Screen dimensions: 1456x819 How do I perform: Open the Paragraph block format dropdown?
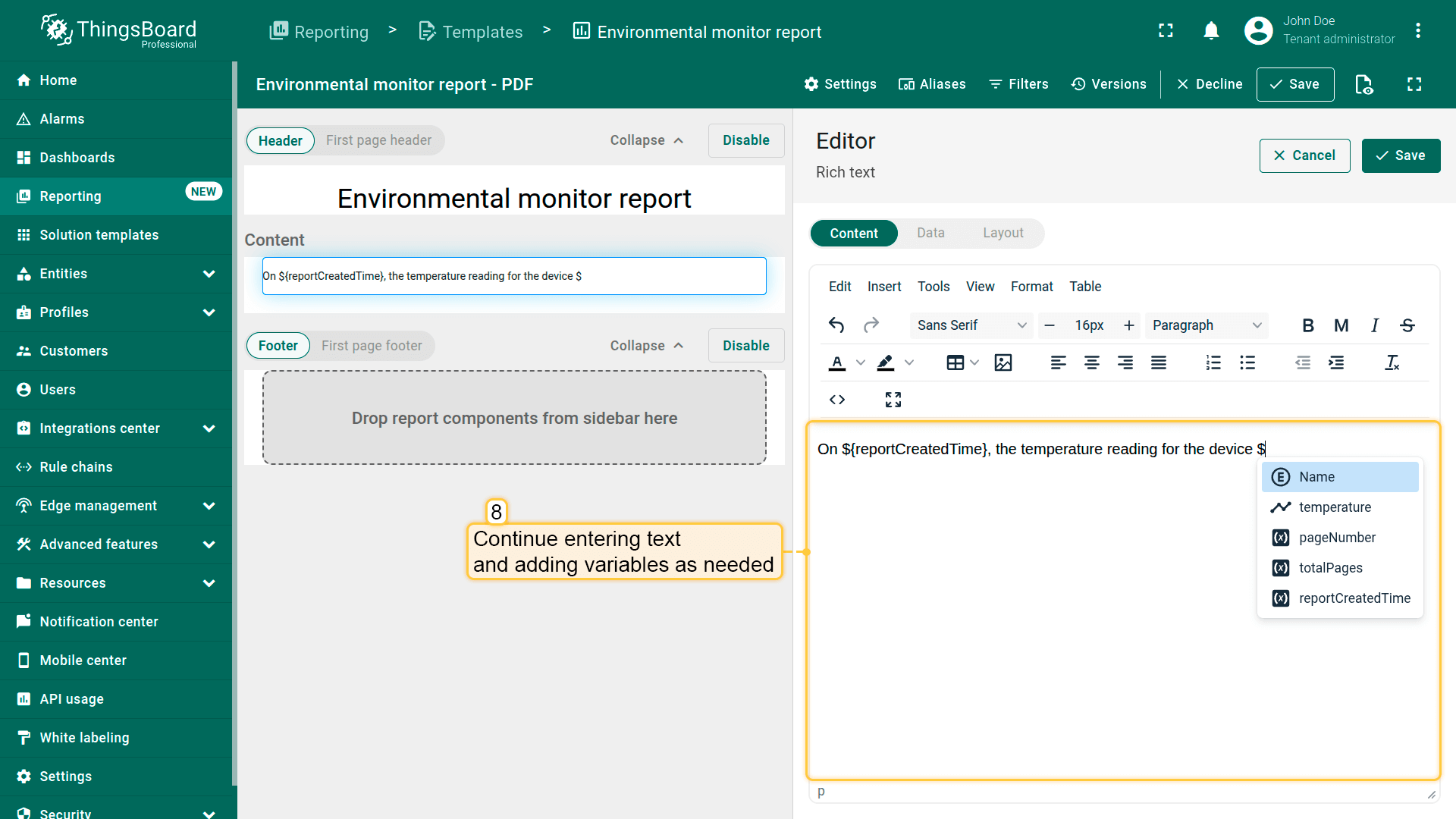coord(1207,325)
